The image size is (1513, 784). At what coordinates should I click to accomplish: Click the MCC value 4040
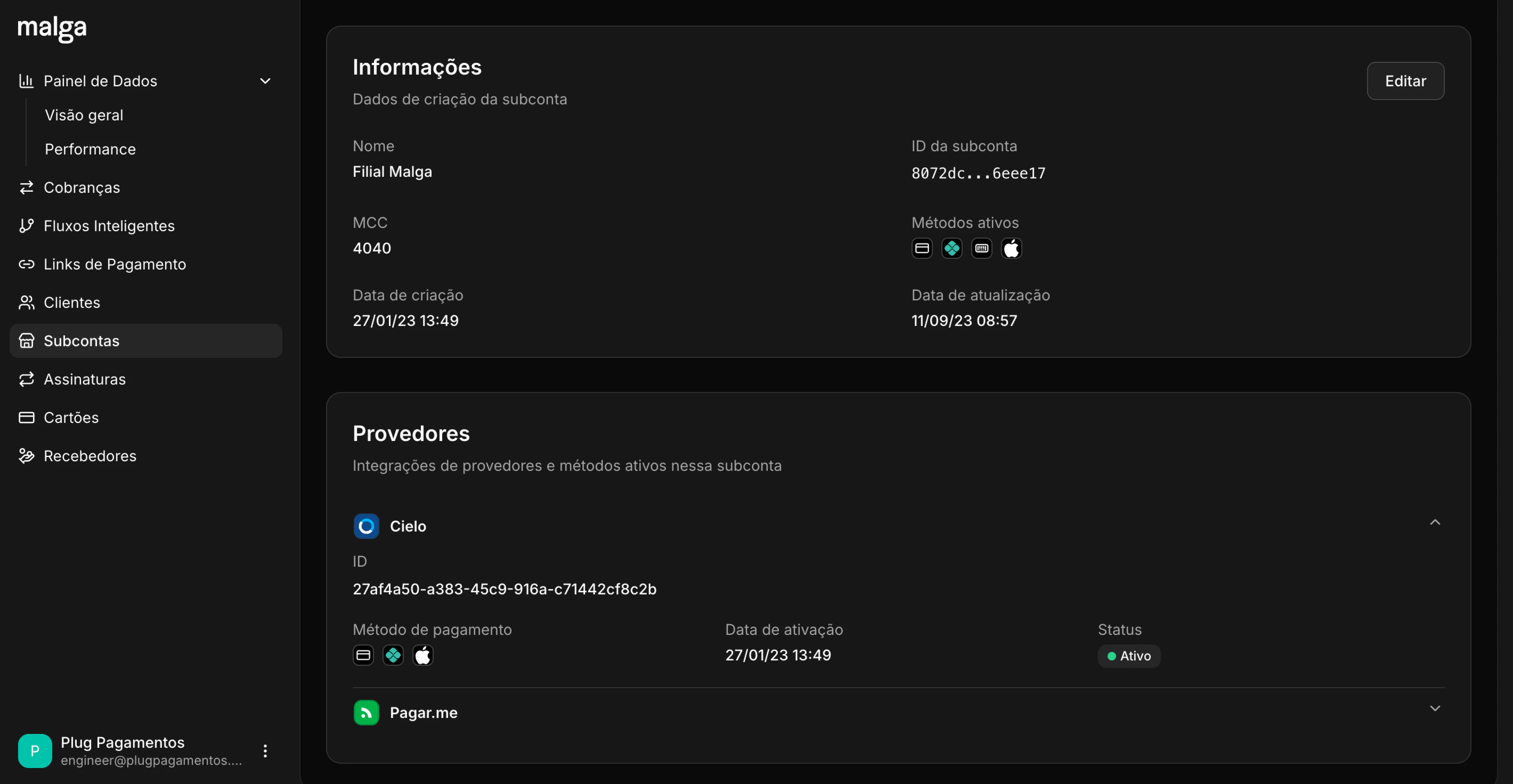(372, 249)
